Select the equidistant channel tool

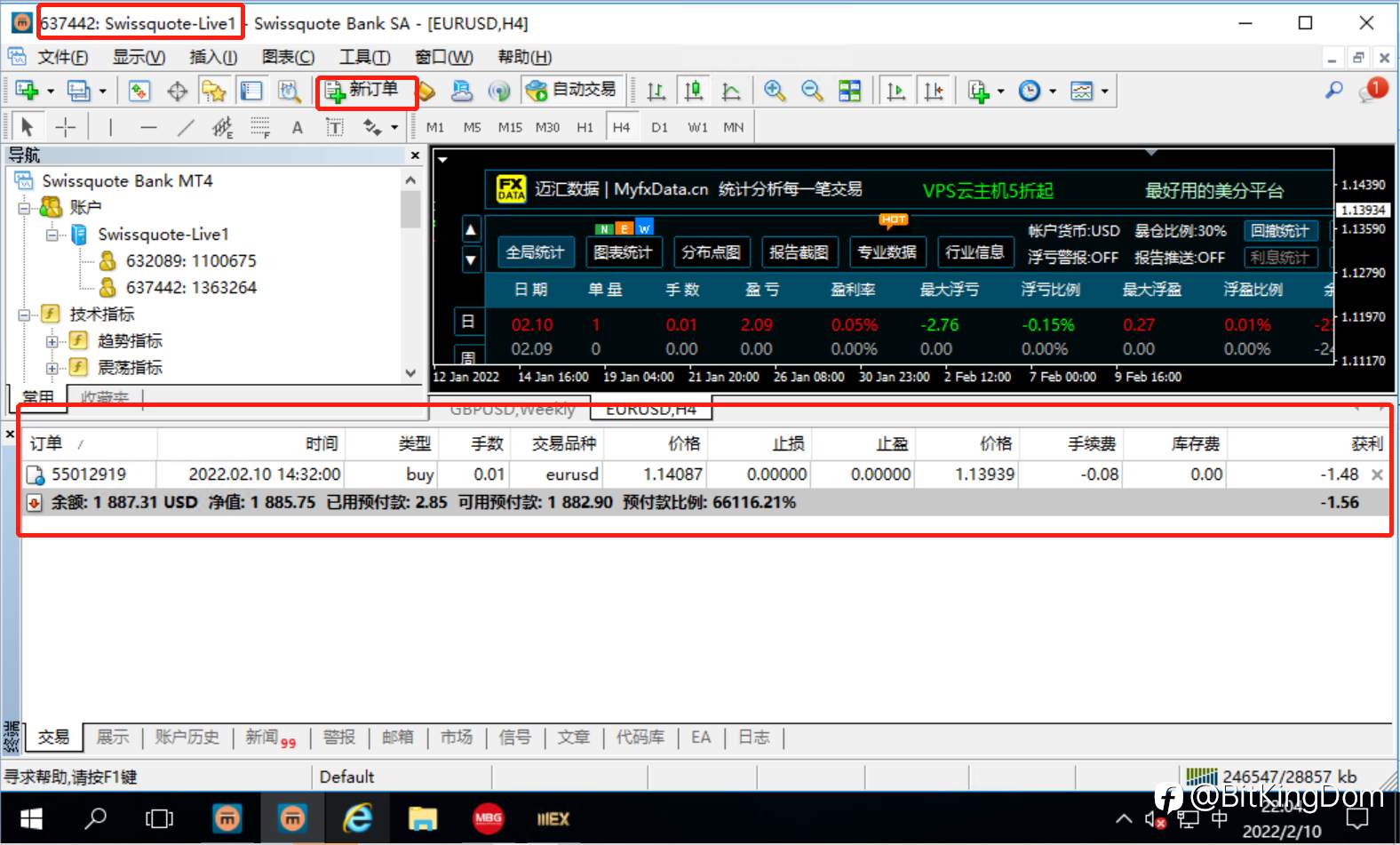point(222,128)
